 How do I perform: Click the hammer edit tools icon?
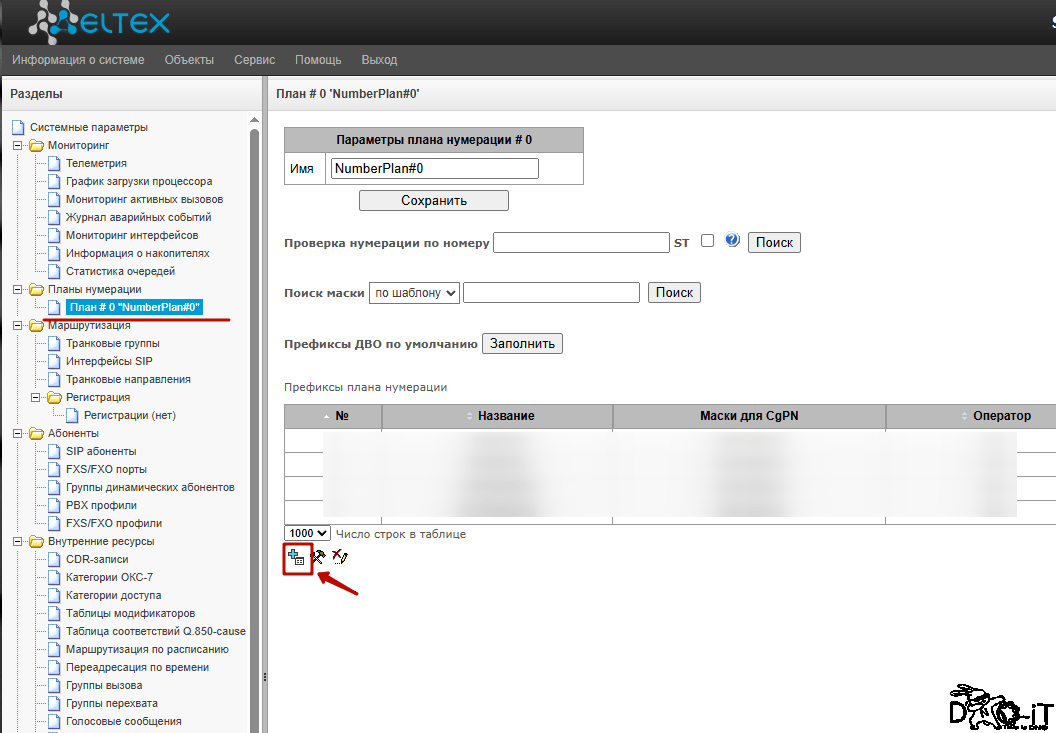point(319,557)
